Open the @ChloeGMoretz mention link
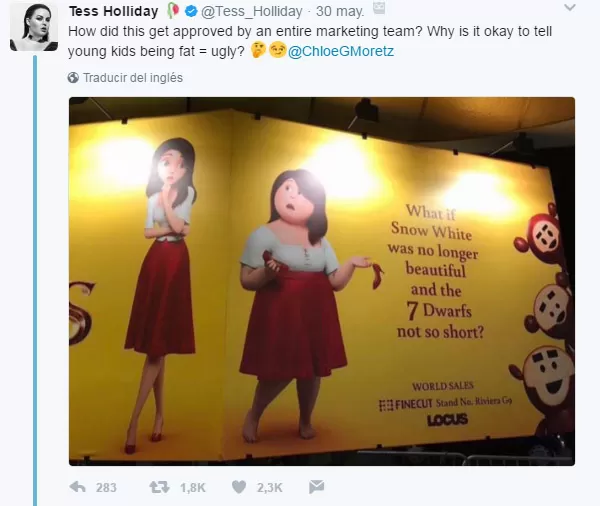 330,51
